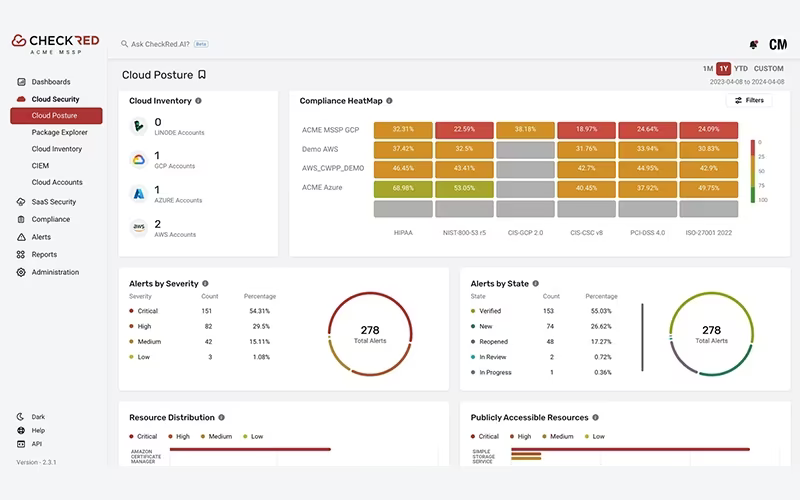Click the Cloud Security cloud icon
Viewport: 800px width, 500px height.
click(x=21, y=99)
